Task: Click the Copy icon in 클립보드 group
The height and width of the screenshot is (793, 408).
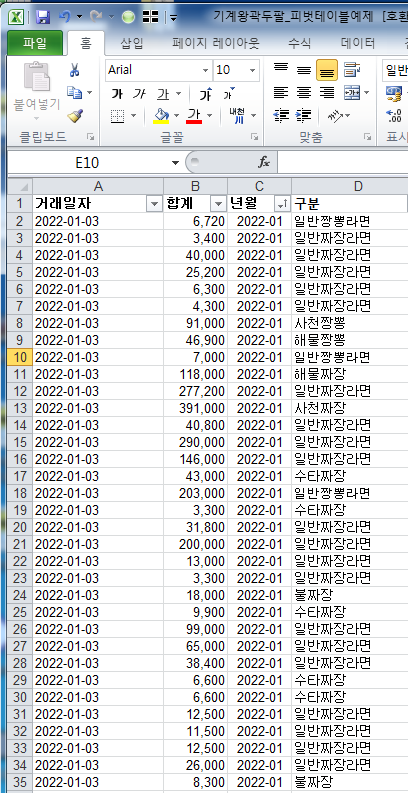Action: [x=75, y=93]
